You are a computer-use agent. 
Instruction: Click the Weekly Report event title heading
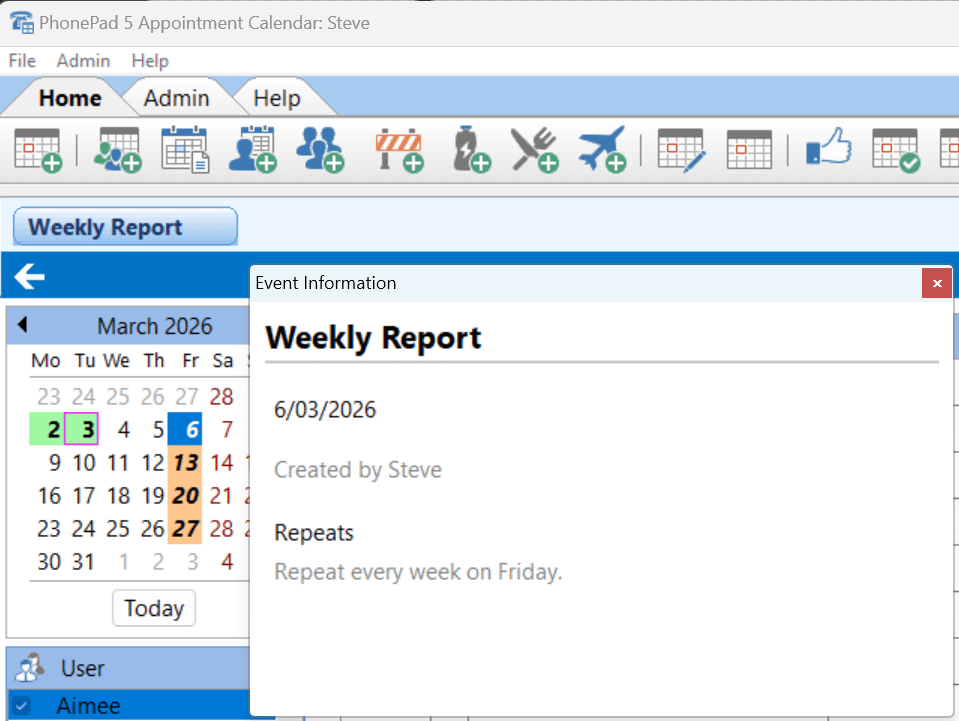pyautogui.click(x=373, y=338)
